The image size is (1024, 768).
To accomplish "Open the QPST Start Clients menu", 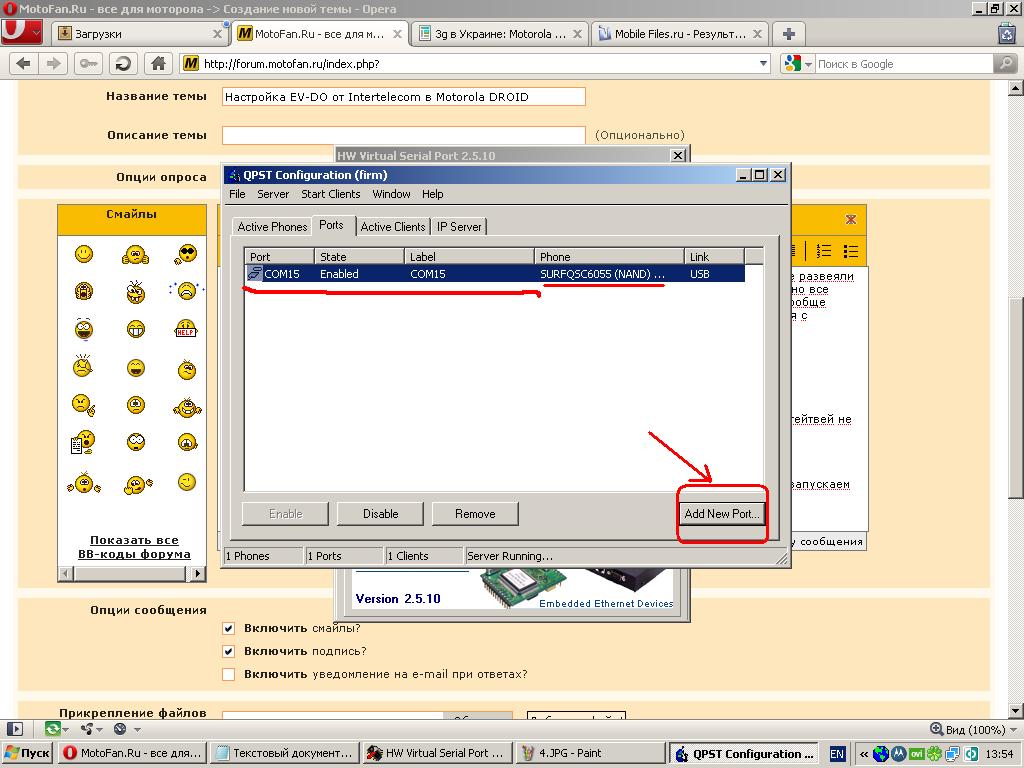I will 330,194.
